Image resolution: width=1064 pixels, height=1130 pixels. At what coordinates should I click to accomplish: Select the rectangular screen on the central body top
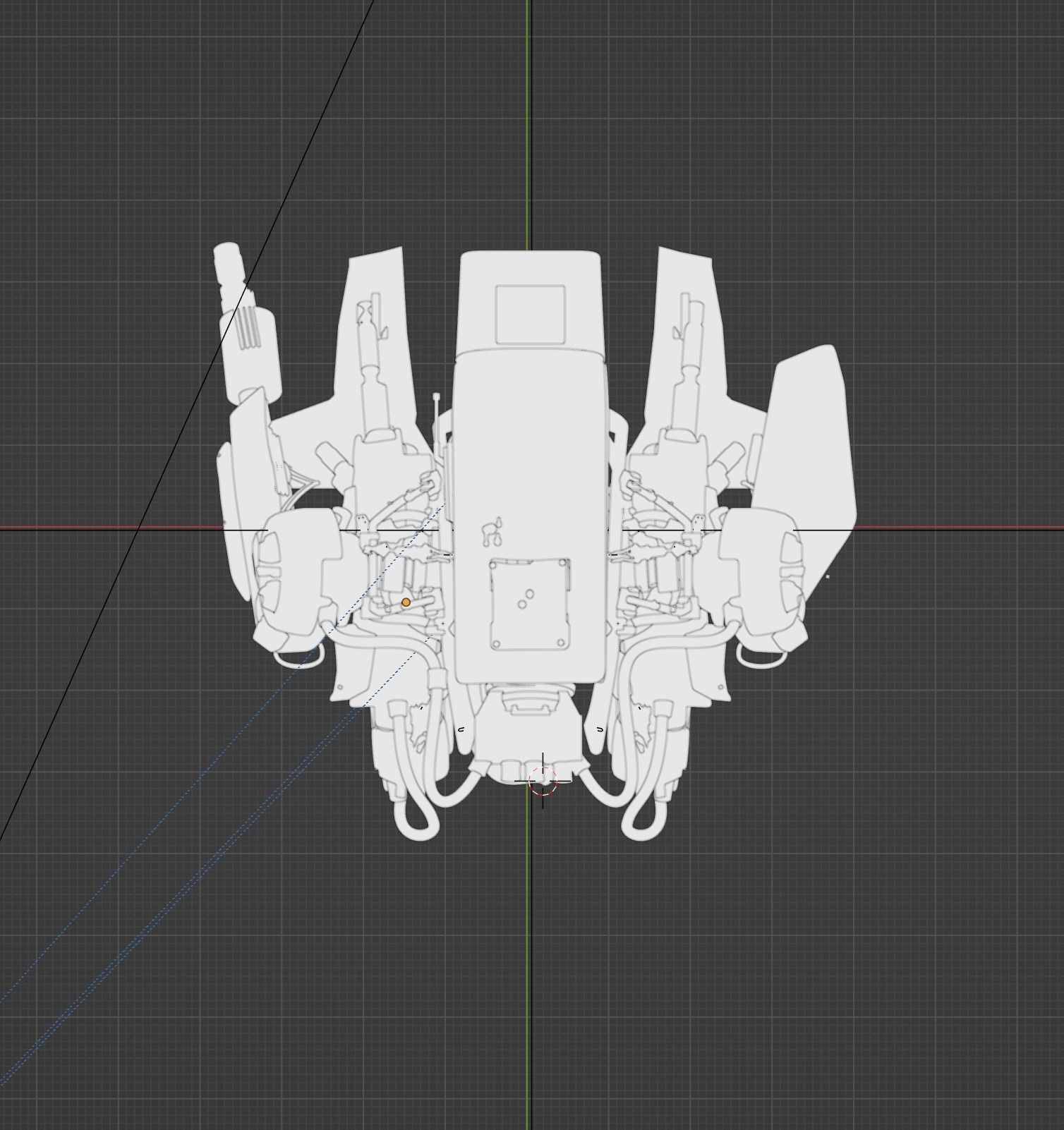coord(531,315)
